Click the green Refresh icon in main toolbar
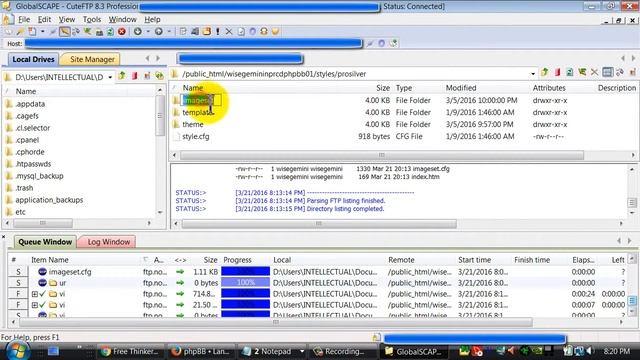The width and height of the screenshot is (640, 360). click(110, 31)
